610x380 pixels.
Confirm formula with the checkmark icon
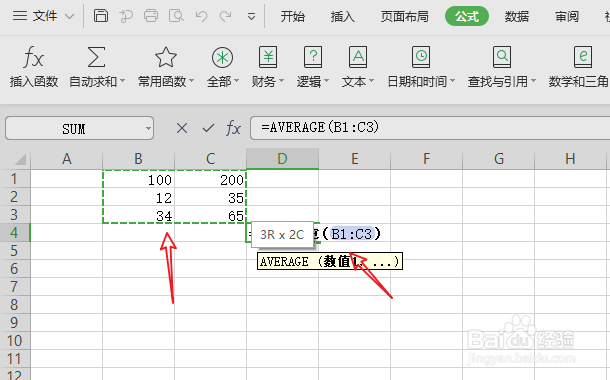(x=209, y=128)
